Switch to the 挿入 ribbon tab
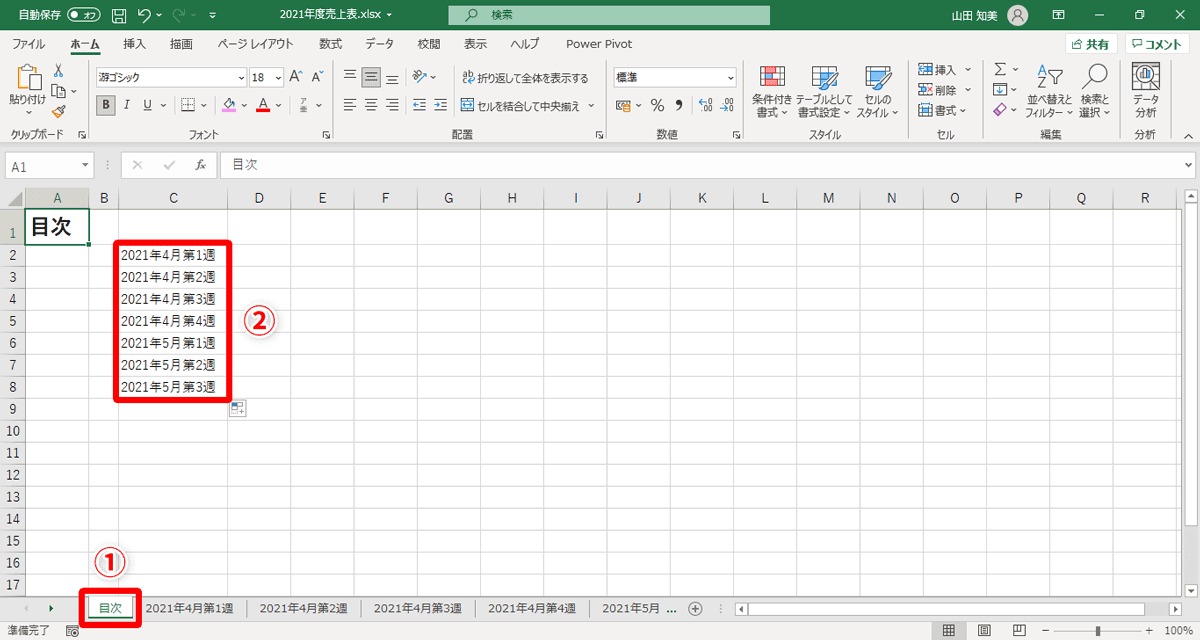The width and height of the screenshot is (1200, 640). click(x=134, y=44)
